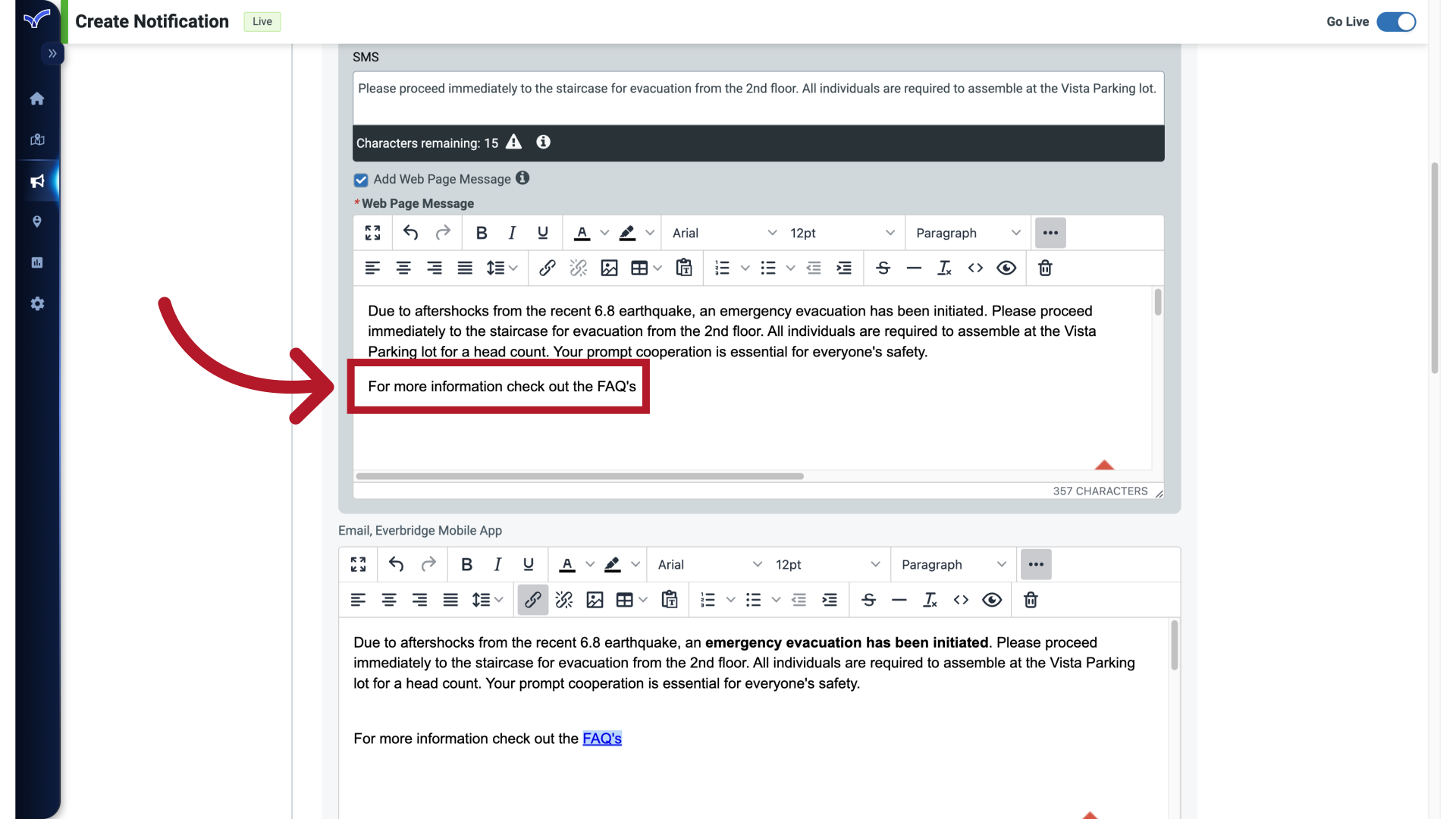Open the map icon in sidebar
Screen dimensions: 1456x819
coord(37,140)
